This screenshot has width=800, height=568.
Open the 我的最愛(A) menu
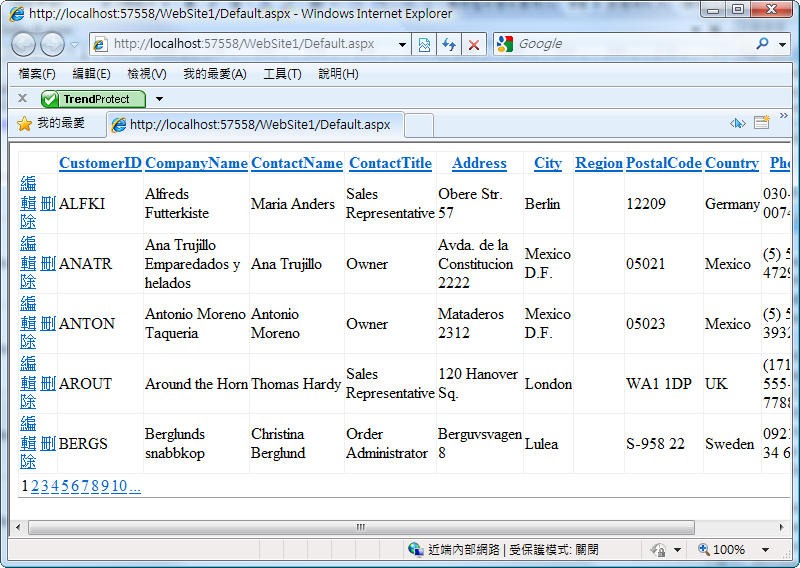(215, 74)
